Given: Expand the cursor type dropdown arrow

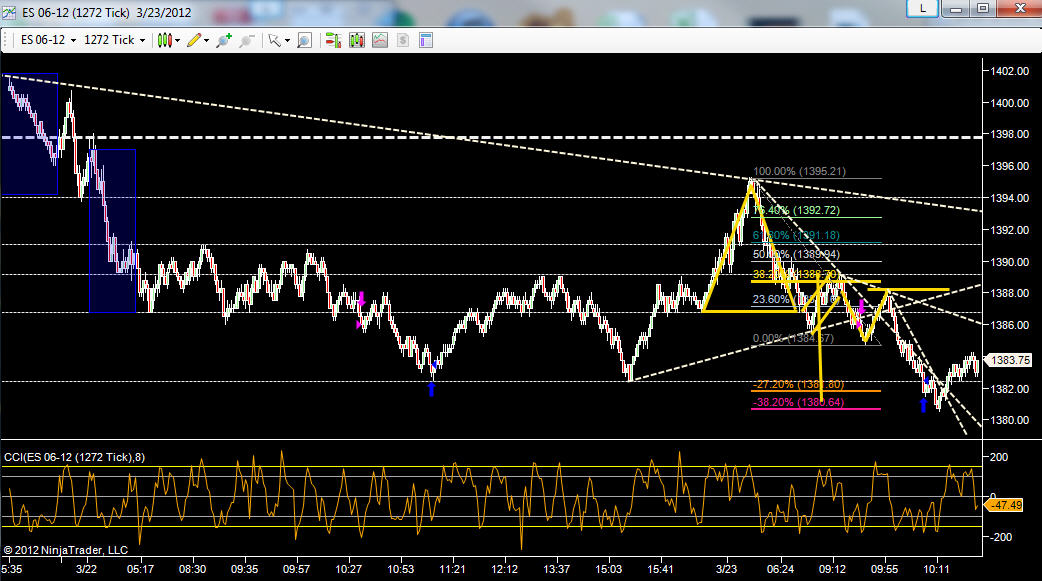Looking at the screenshot, I should click(287, 41).
